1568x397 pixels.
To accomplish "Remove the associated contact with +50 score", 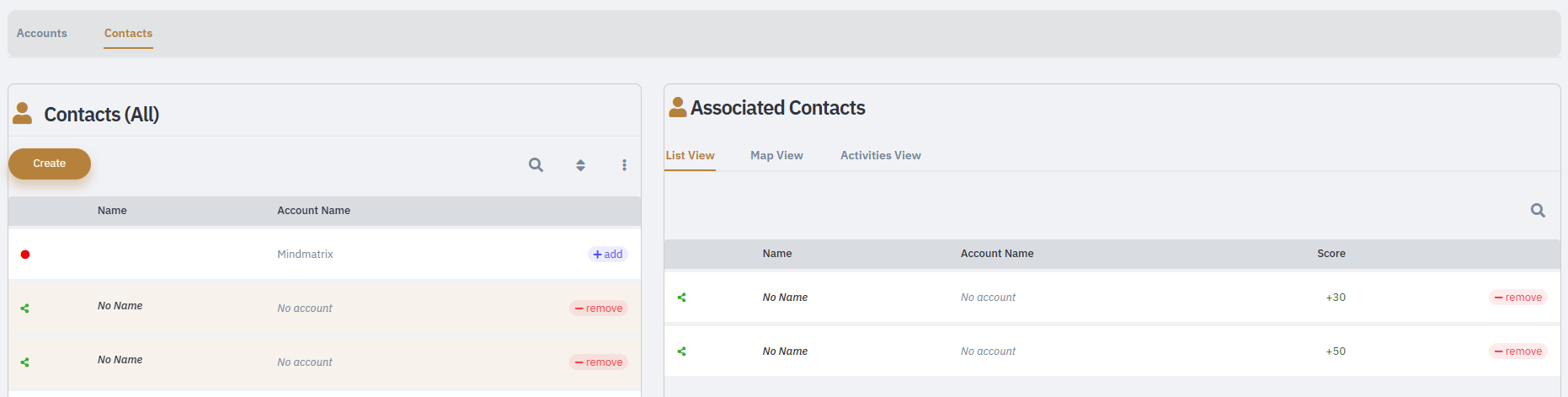I will (1518, 351).
